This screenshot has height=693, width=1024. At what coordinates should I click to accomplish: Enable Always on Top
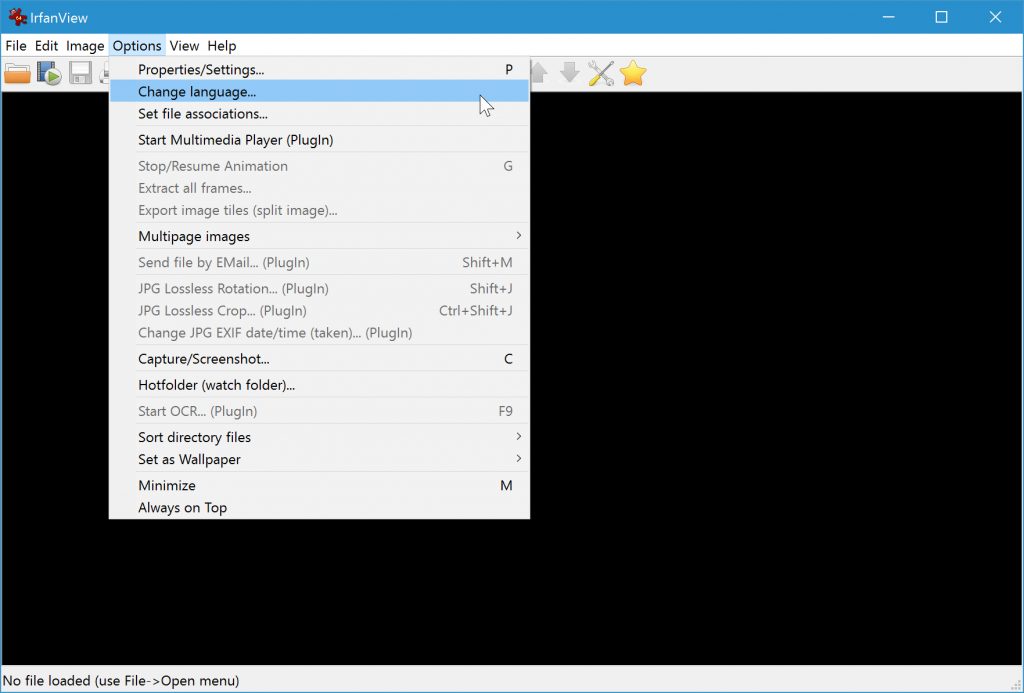182,507
